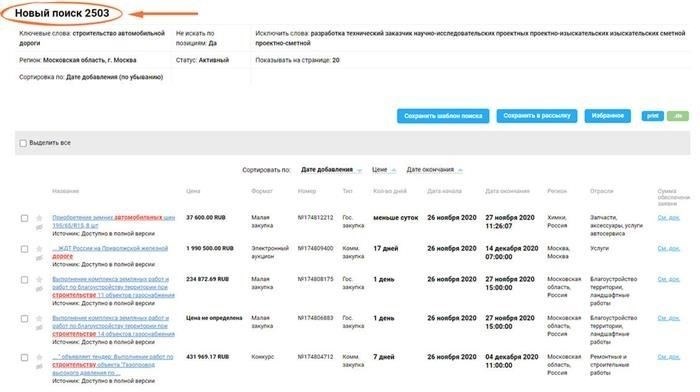This screenshot has height=392, width=700.
Task: Click icon beneath star in 234 872.69 RUB row
Action: pos(39,289)
